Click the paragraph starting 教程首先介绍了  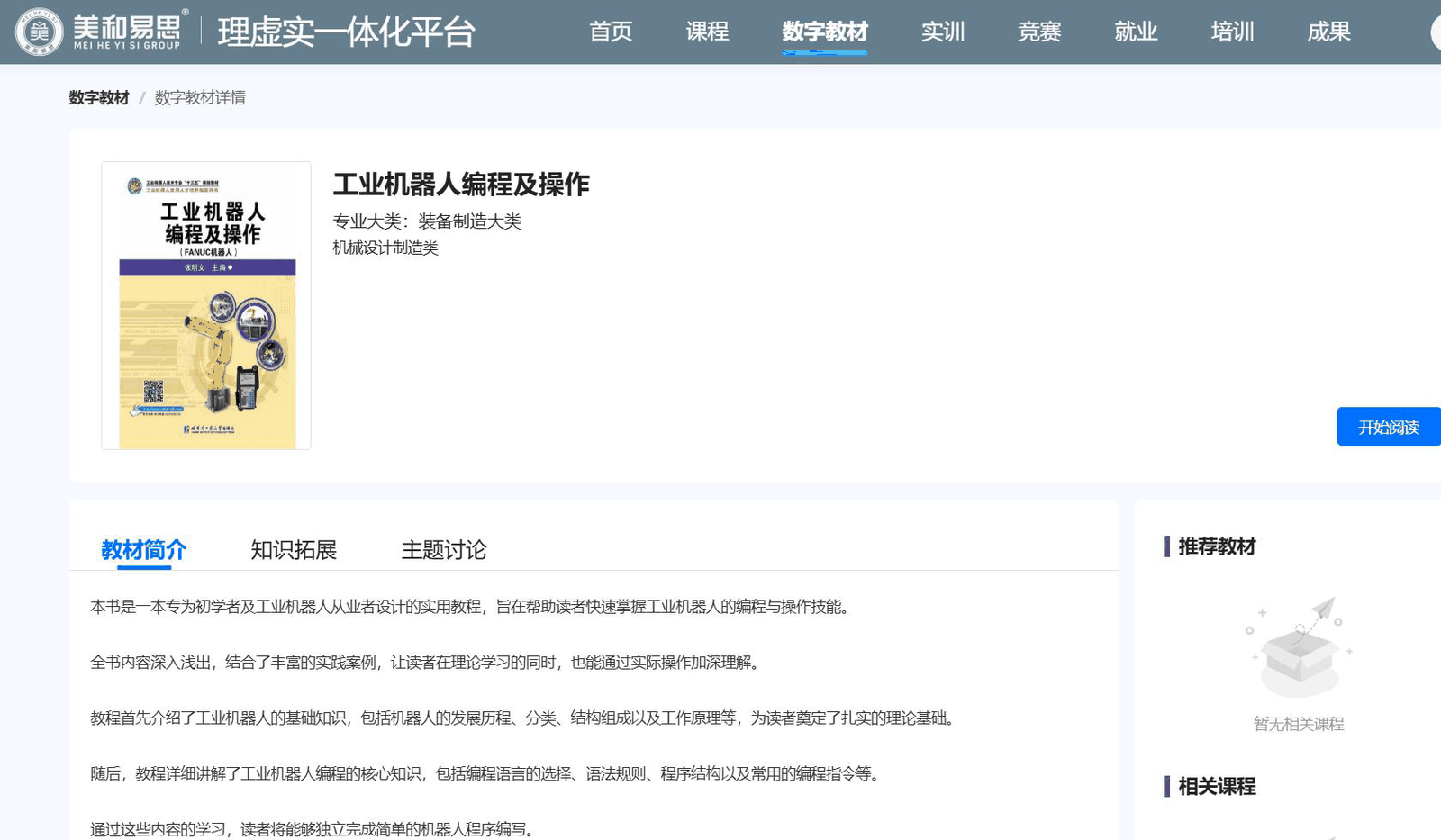click(524, 718)
